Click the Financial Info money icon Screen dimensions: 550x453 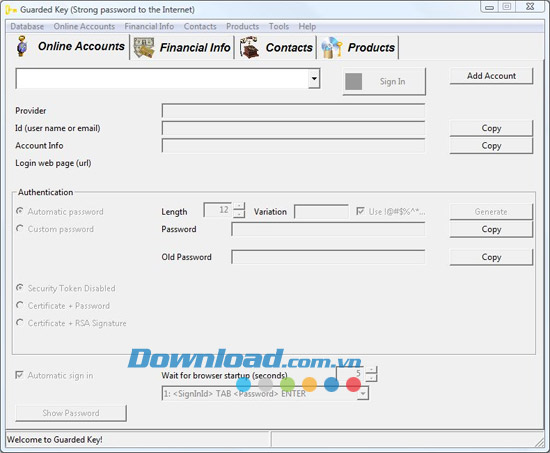[144, 48]
